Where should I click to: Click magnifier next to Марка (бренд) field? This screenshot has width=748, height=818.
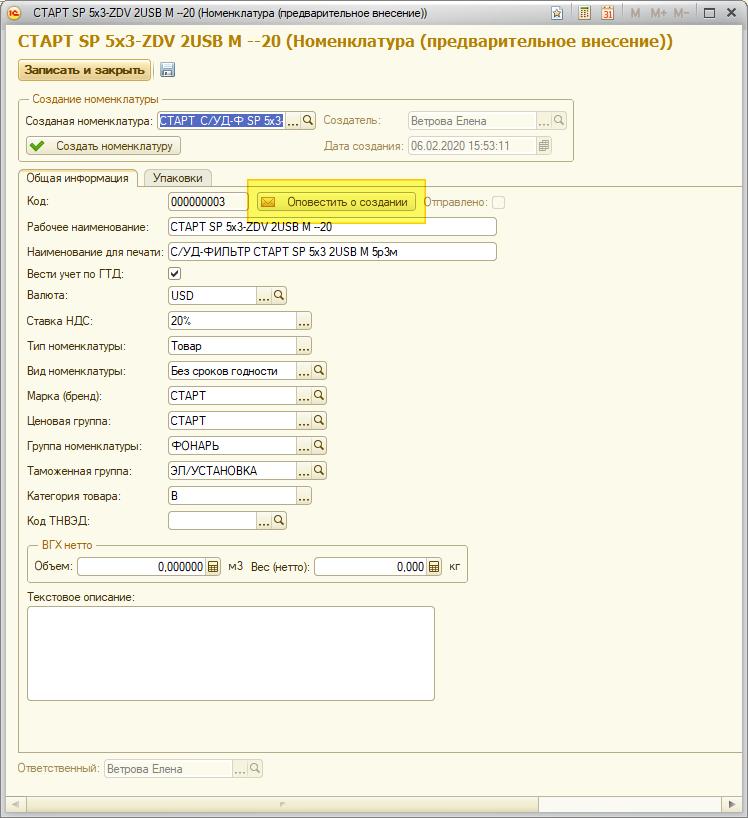(x=320, y=396)
